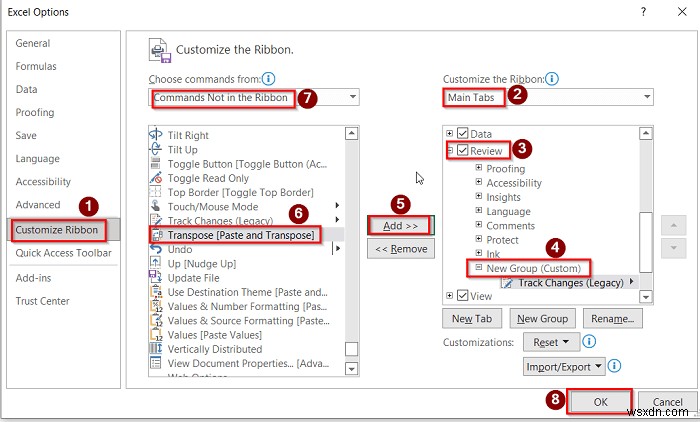Click info icon next to Import/Export
This screenshot has width=700, height=422.
614,366
